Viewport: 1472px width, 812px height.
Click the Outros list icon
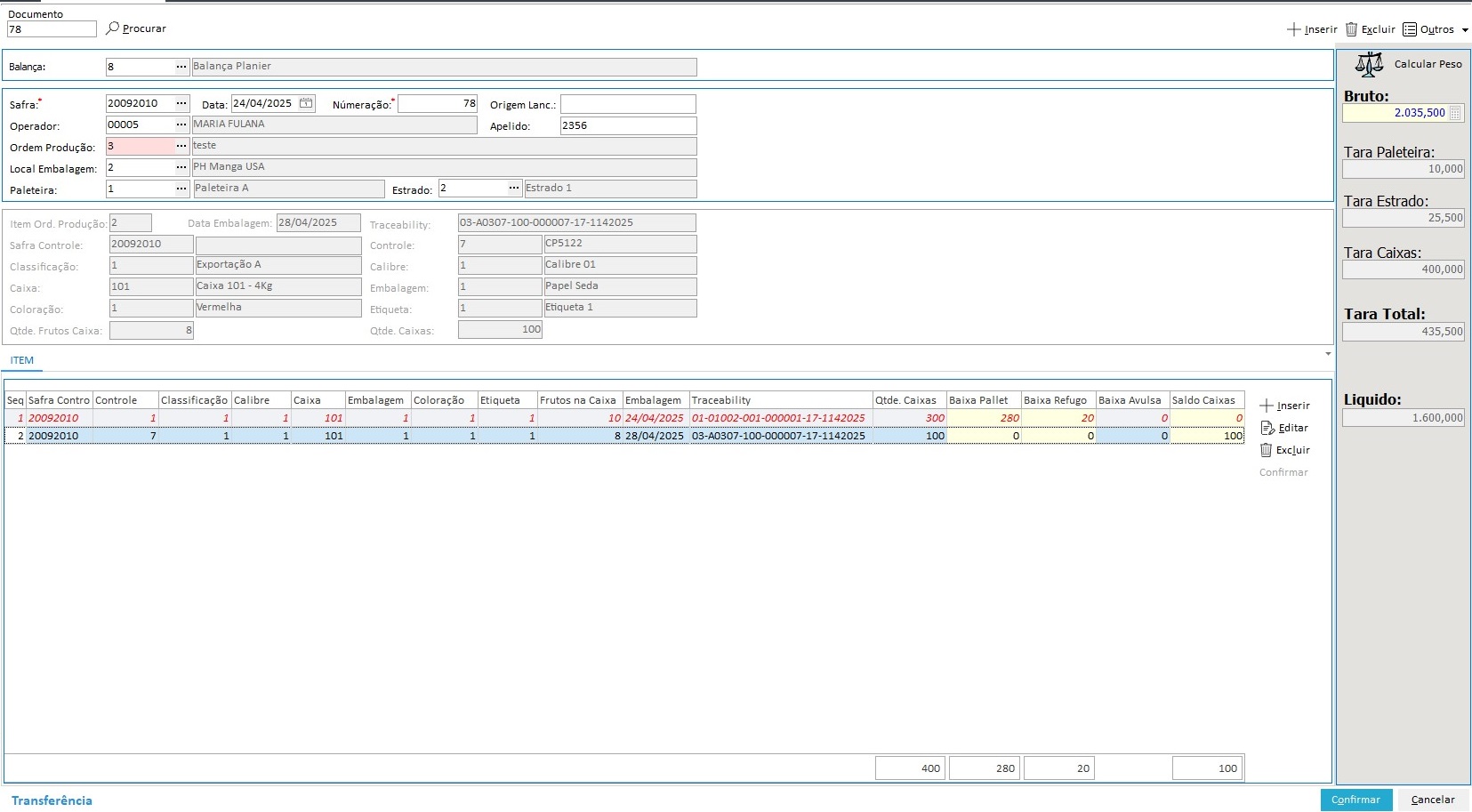[x=1410, y=29]
